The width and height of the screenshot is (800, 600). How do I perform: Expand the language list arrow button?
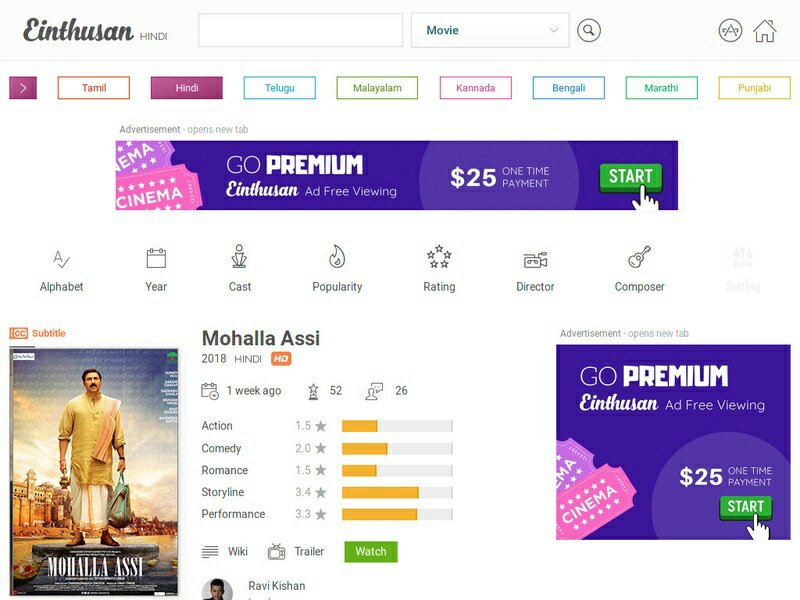pyautogui.click(x=23, y=88)
